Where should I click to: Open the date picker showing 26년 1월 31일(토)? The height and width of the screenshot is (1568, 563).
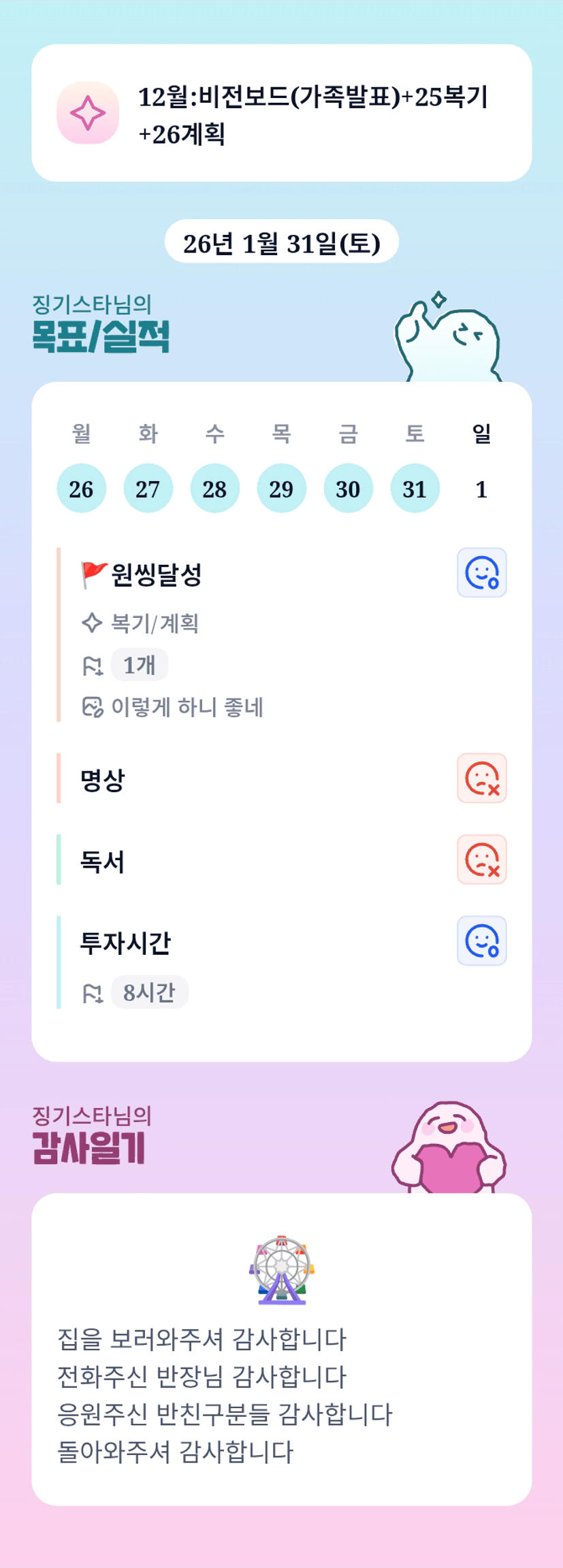281,242
